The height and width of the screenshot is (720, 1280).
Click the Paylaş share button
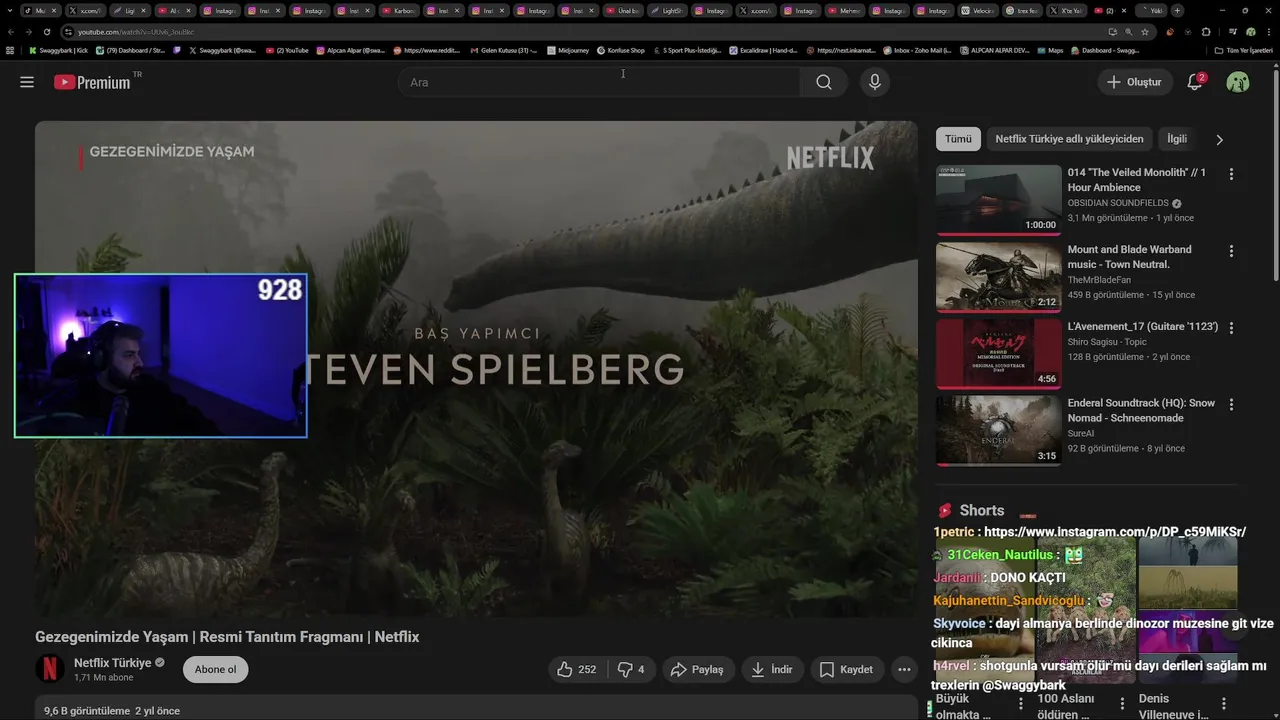[x=697, y=670]
